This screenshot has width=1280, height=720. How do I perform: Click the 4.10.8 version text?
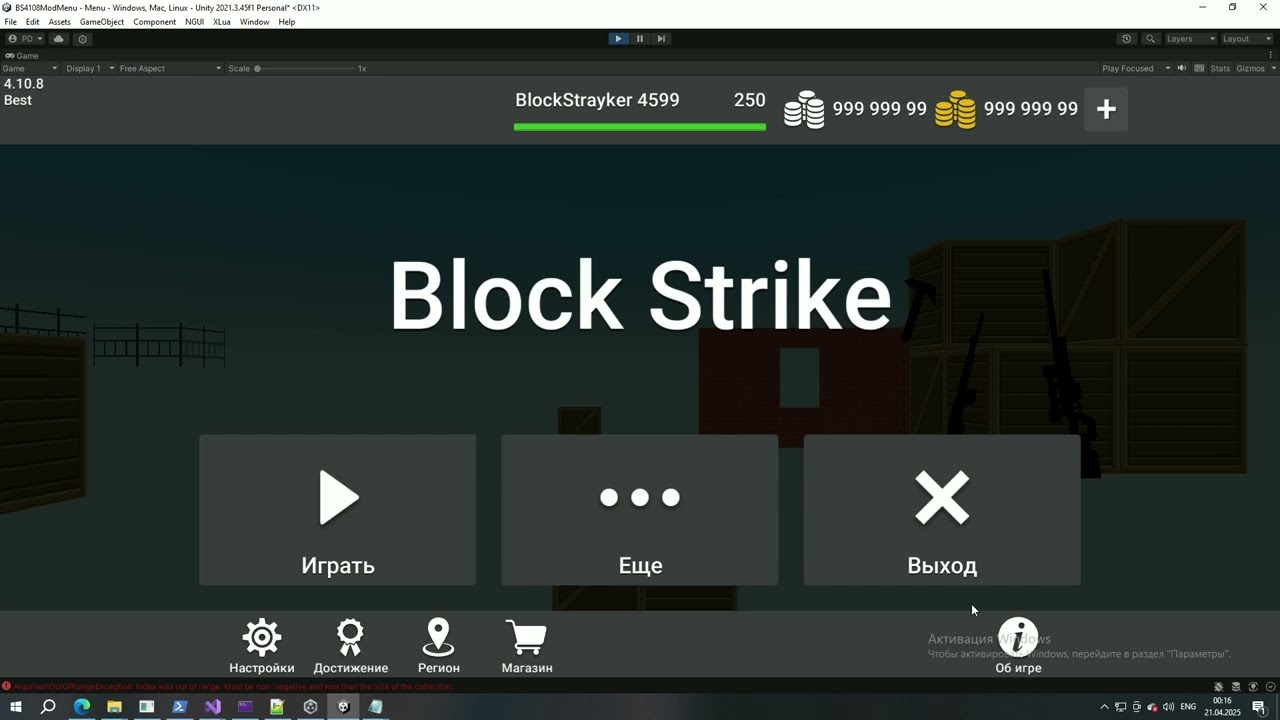24,84
